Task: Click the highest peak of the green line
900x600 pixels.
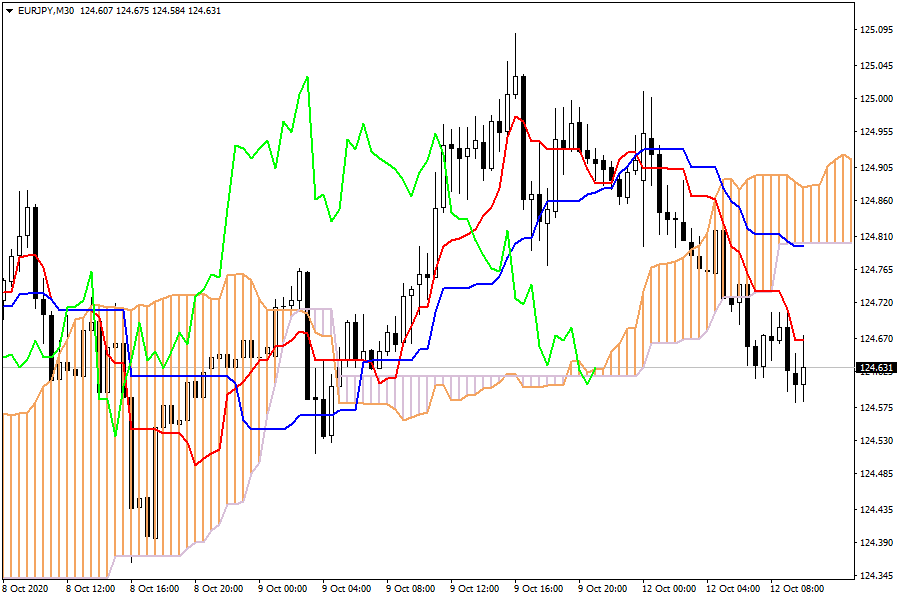Action: click(x=306, y=76)
